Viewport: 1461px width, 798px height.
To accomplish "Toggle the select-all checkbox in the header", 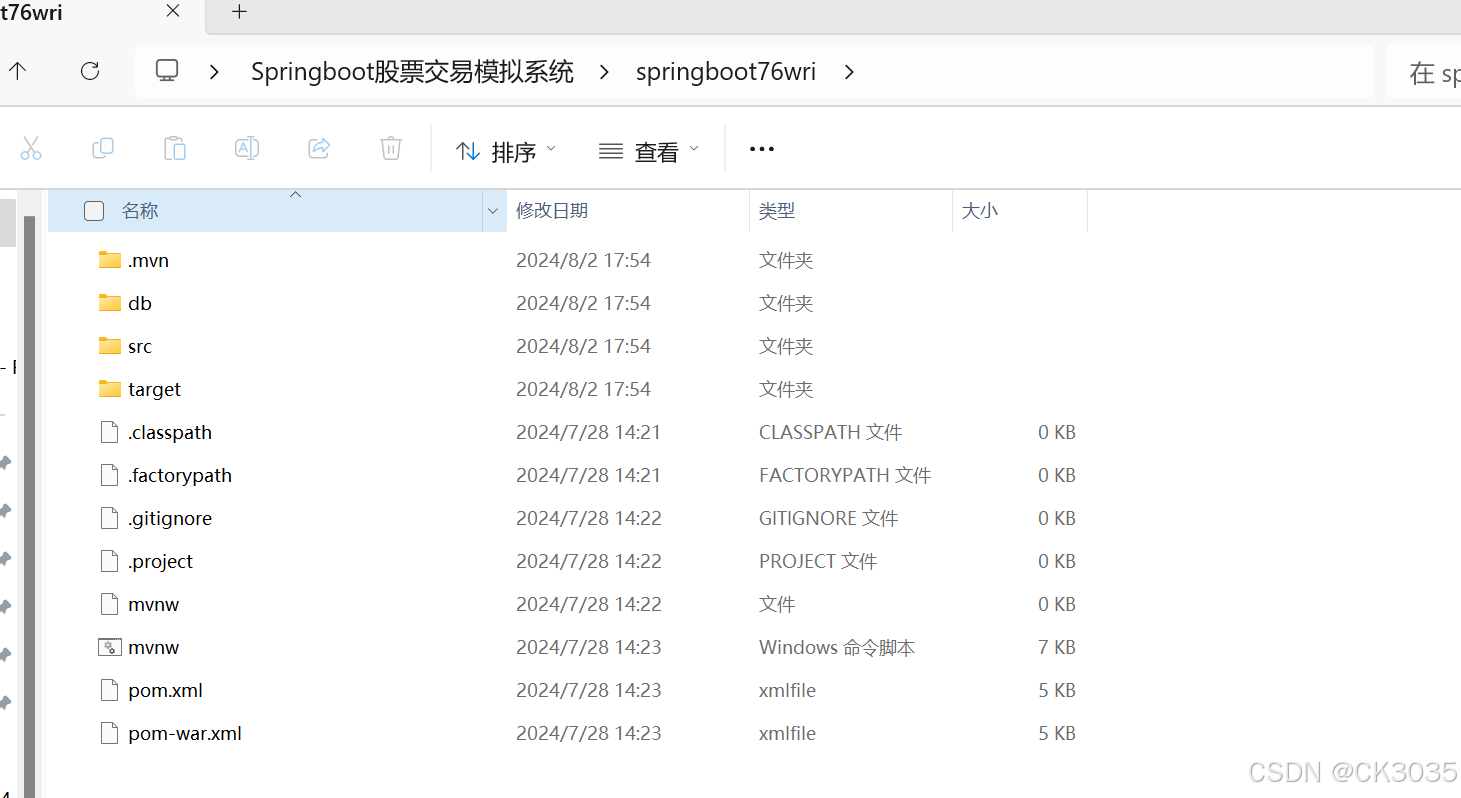I will (x=93, y=210).
